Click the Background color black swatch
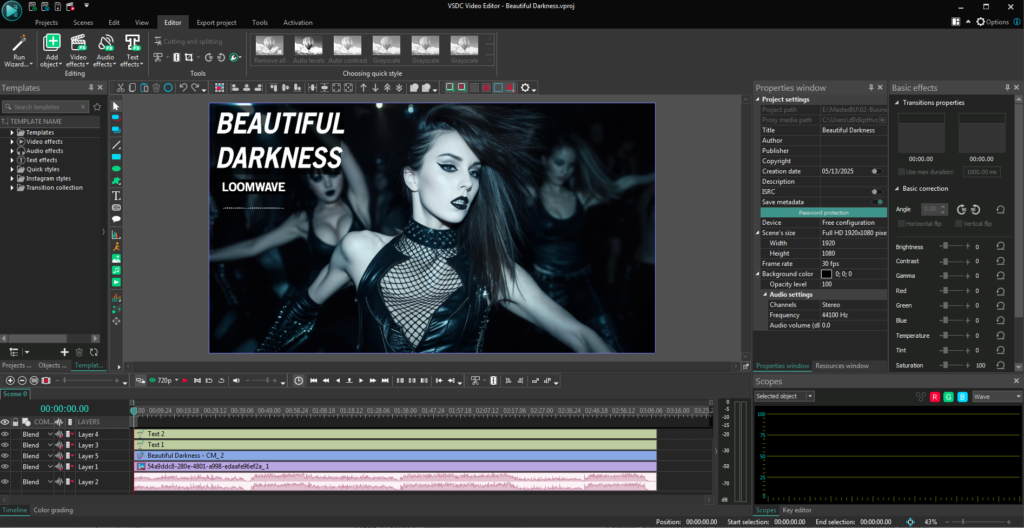 click(x=826, y=274)
